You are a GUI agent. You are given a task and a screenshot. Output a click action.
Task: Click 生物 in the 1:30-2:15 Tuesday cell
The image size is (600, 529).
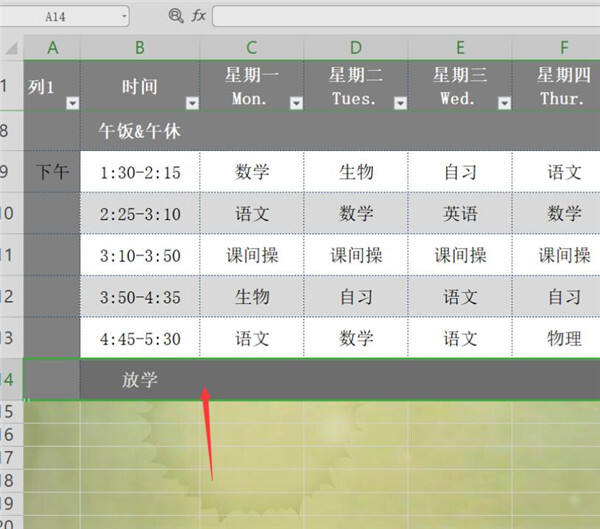pyautogui.click(x=356, y=172)
